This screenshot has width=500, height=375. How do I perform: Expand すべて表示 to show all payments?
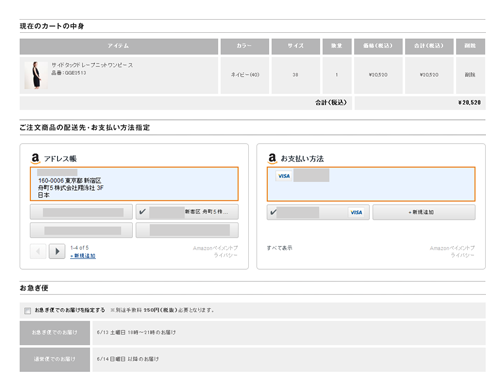click(x=279, y=248)
